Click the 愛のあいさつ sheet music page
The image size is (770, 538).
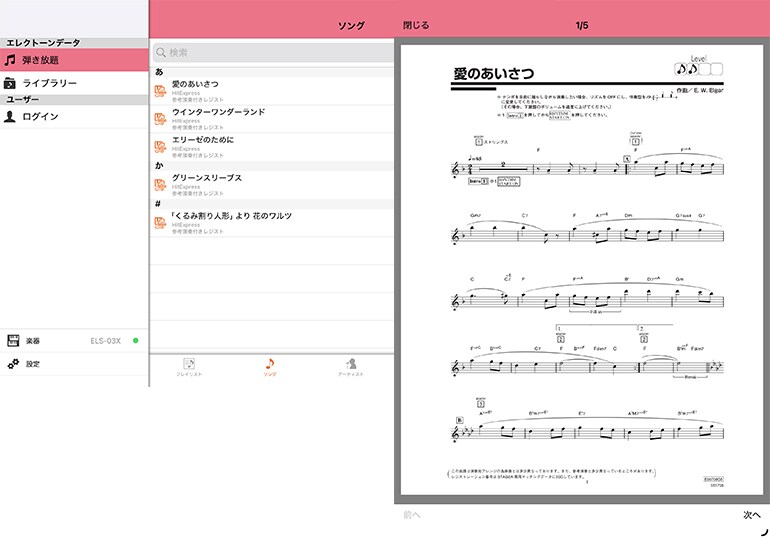582,270
